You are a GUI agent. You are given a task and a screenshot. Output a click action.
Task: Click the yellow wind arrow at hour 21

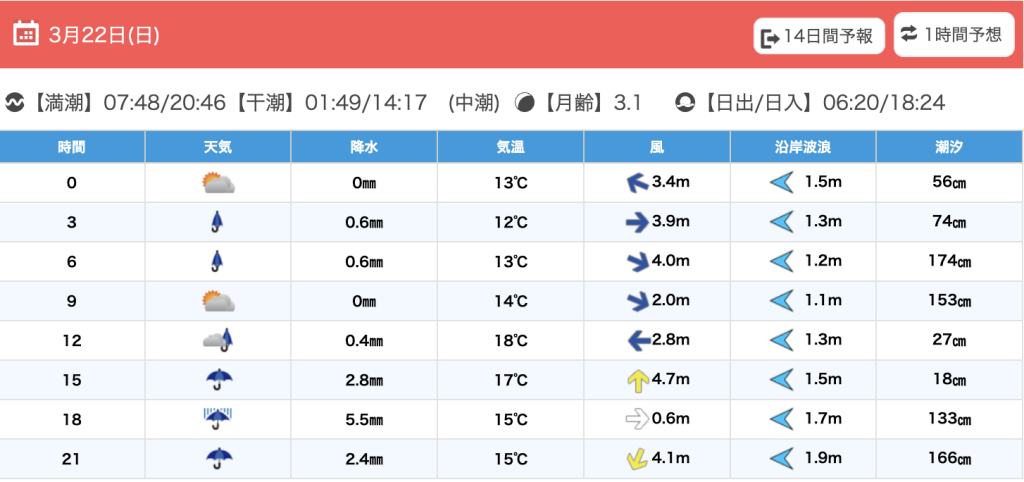[637, 459]
